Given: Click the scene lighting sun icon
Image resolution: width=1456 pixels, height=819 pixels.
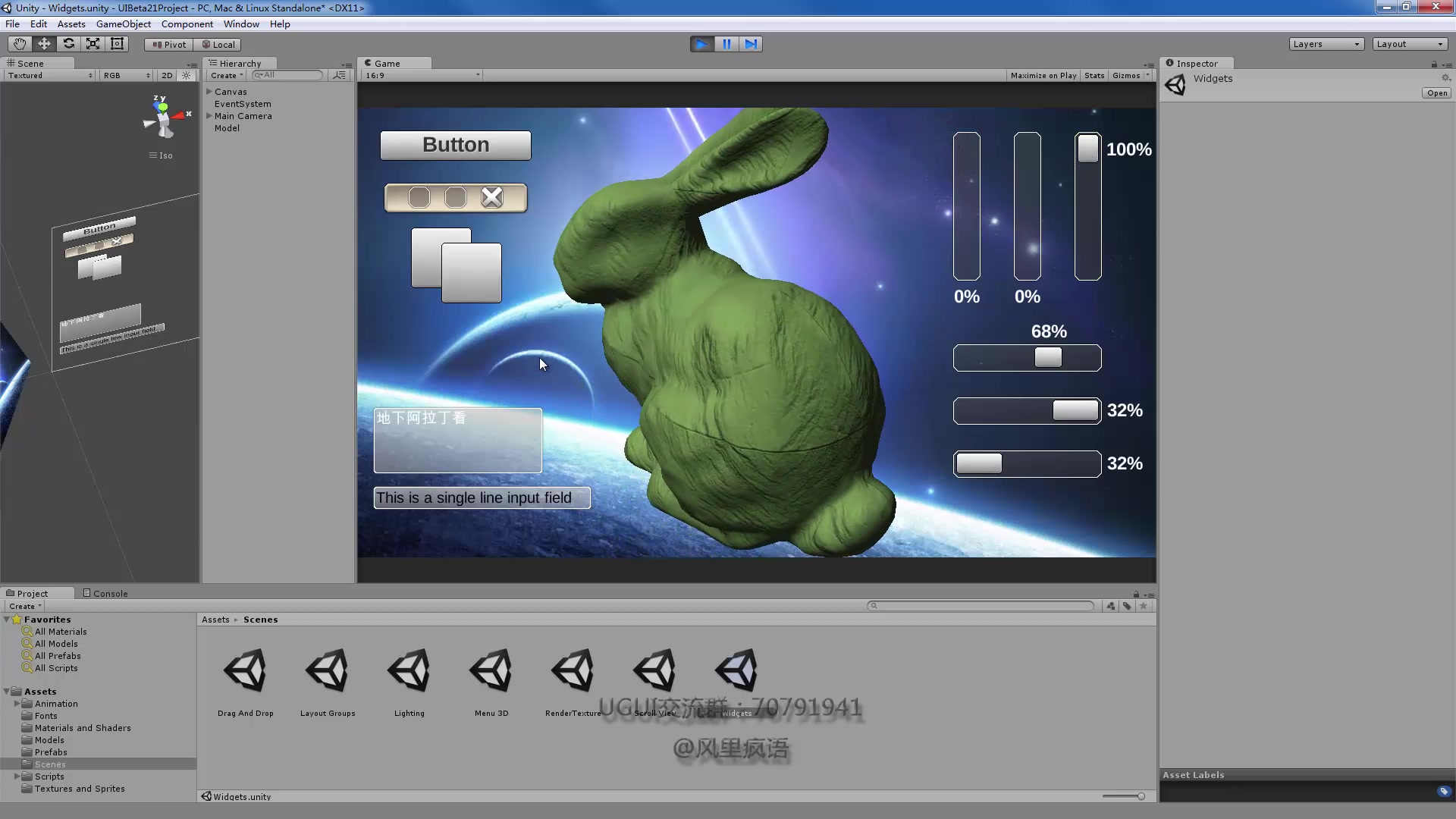Looking at the screenshot, I should tap(186, 75).
